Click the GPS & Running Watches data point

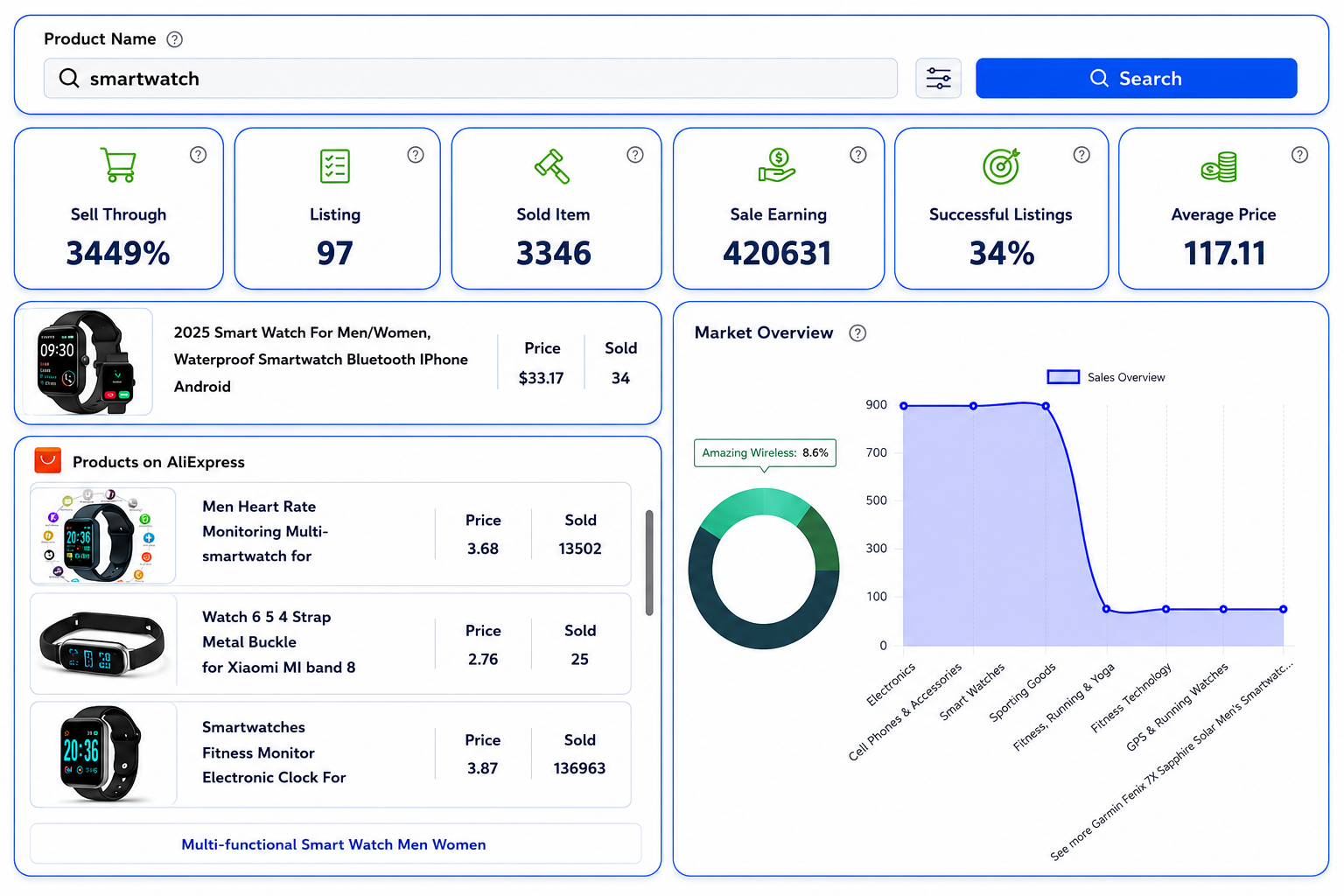point(1223,609)
